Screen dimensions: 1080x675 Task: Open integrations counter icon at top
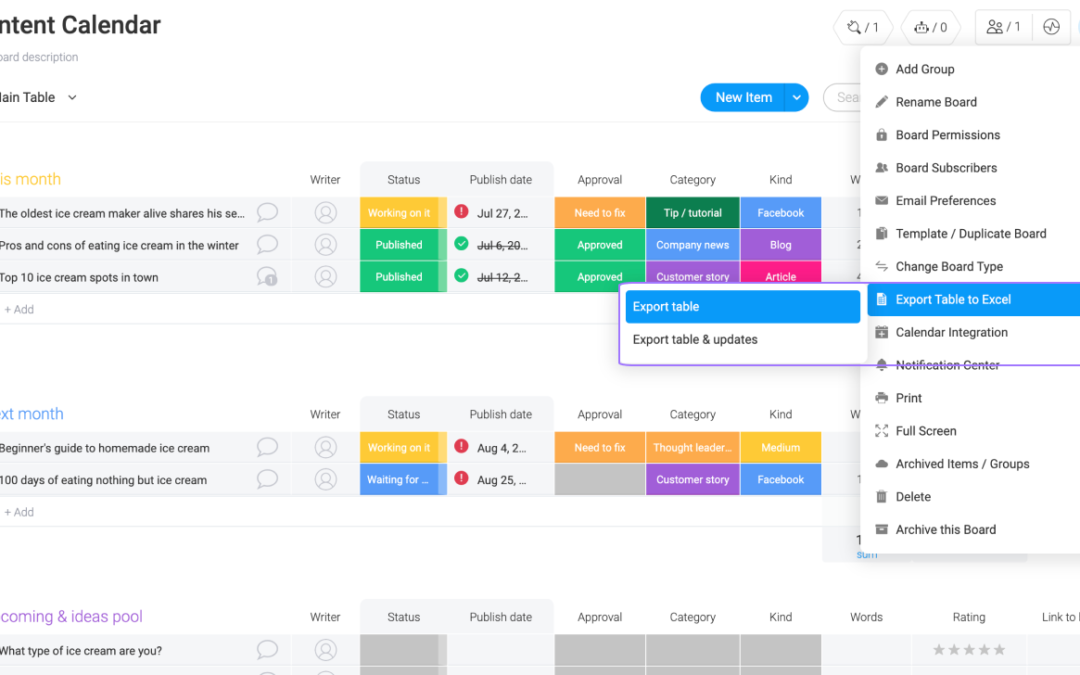863,28
